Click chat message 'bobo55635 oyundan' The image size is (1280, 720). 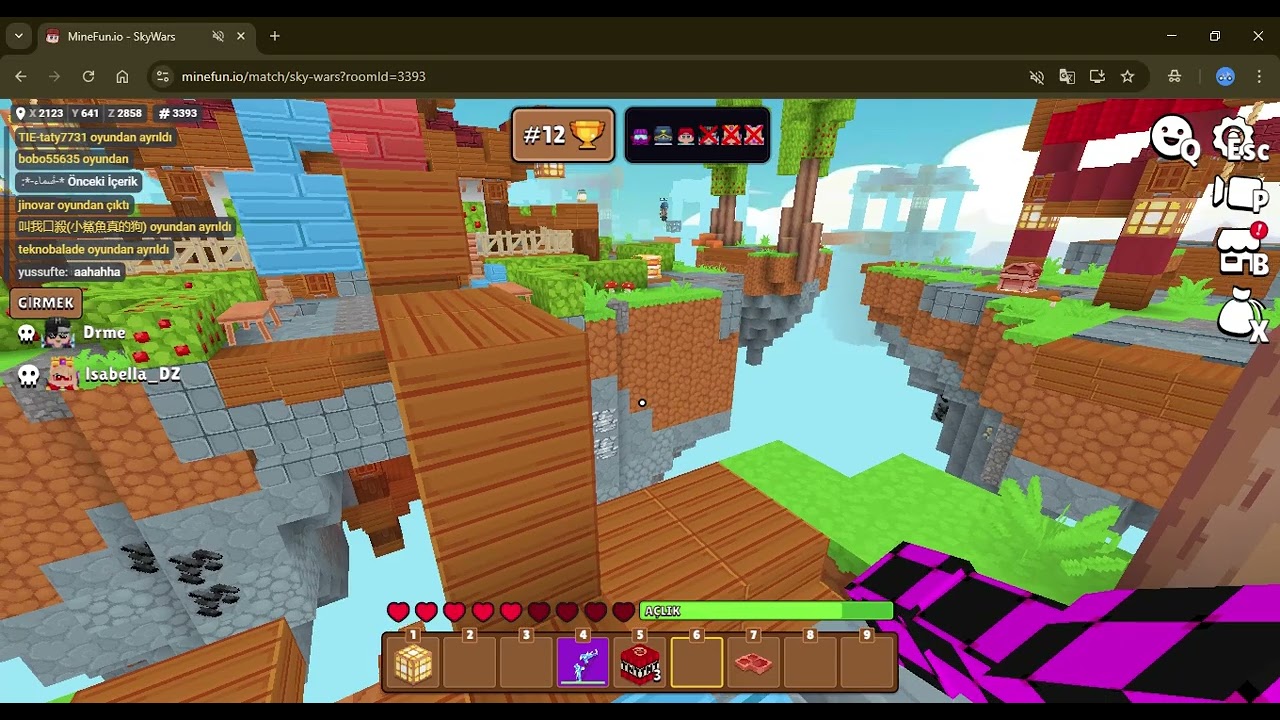(x=73, y=159)
